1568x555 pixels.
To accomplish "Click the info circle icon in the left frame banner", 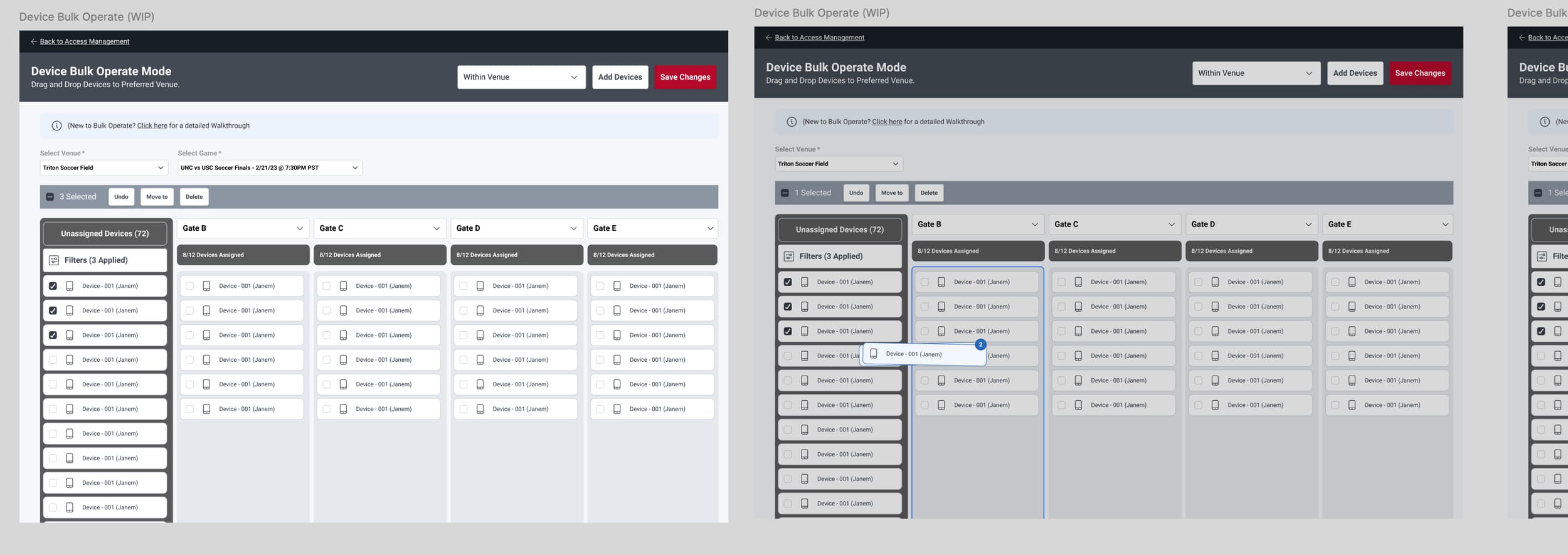I will tap(56, 125).
